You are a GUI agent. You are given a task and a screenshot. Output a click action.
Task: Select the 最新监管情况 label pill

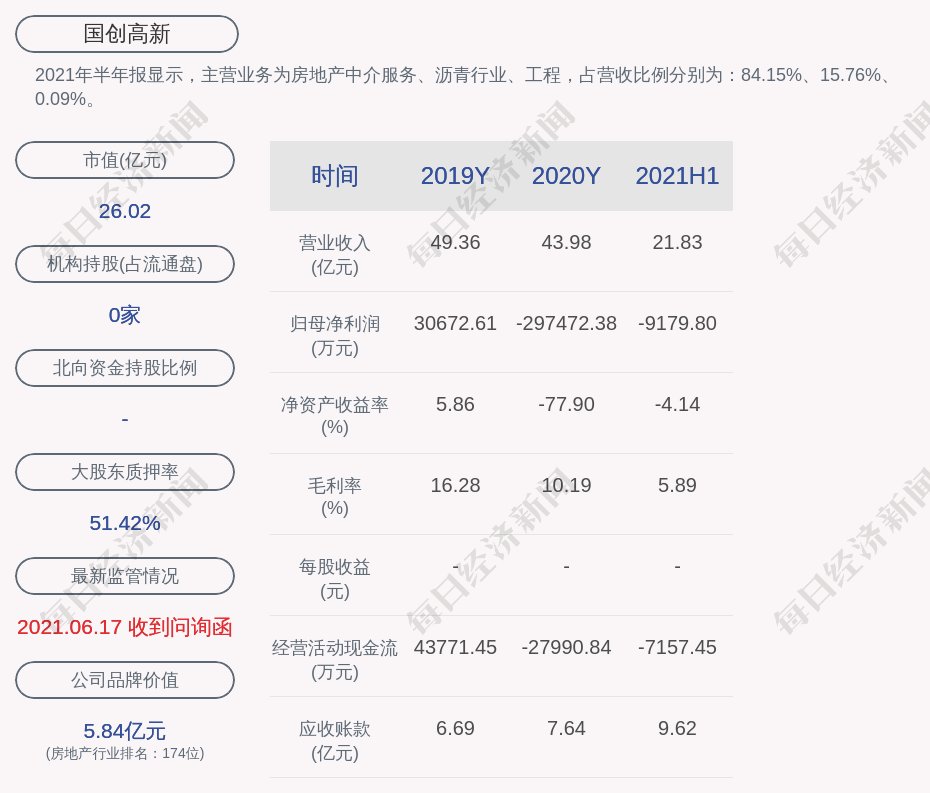click(x=125, y=576)
